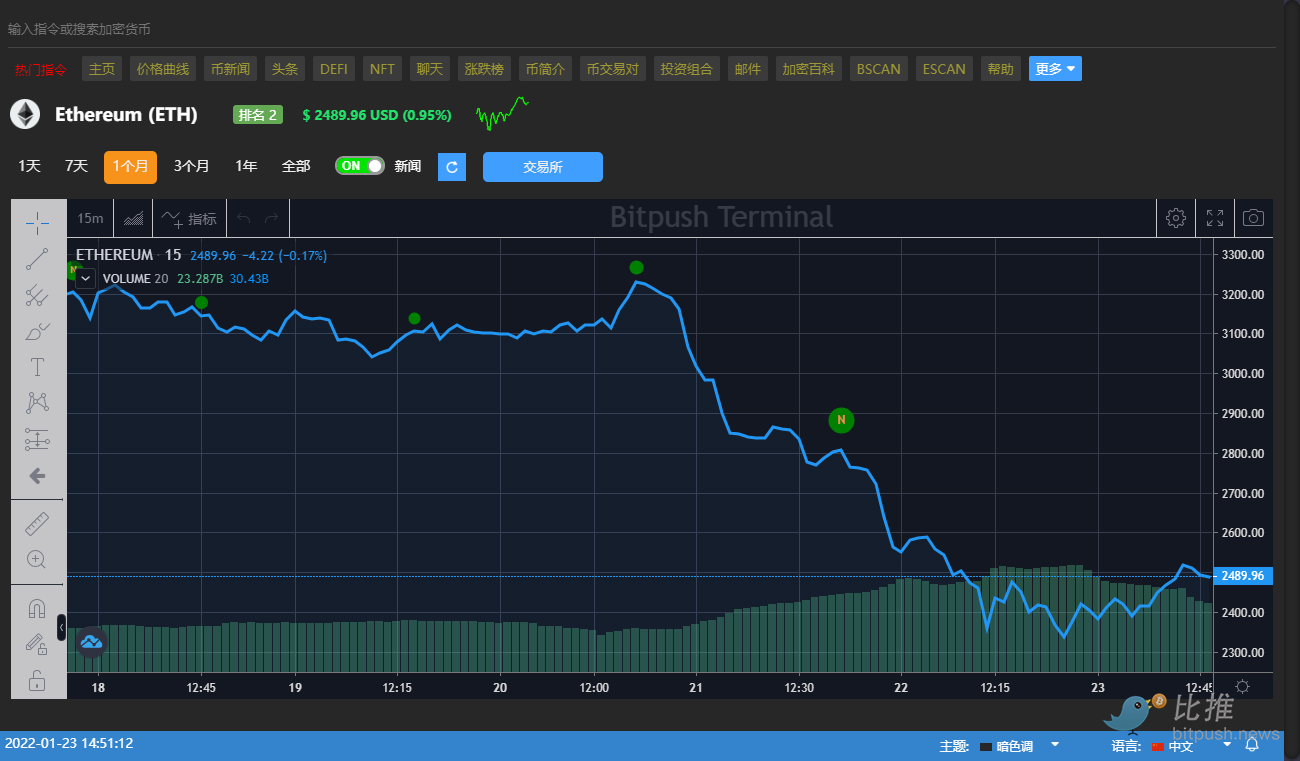Open chart settings gear
Screen dimensions: 1300x761
point(1176,218)
